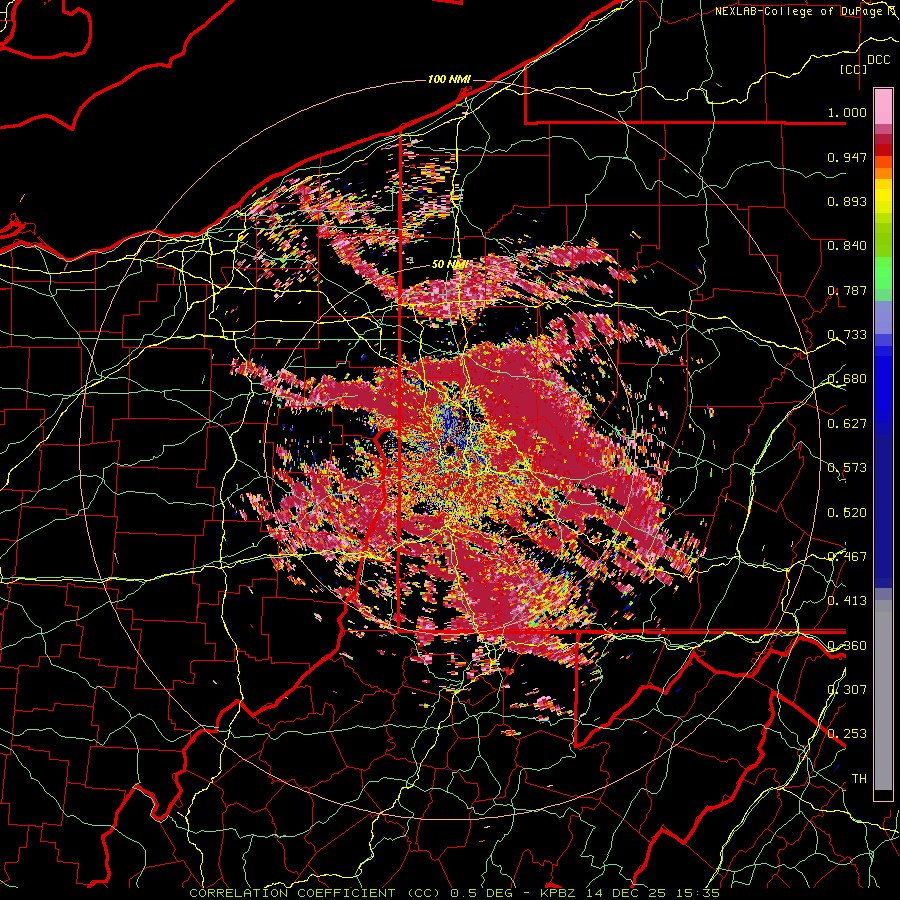This screenshot has height=900, width=900.
Task: Click the 0.413 legend value
Action: point(847,601)
